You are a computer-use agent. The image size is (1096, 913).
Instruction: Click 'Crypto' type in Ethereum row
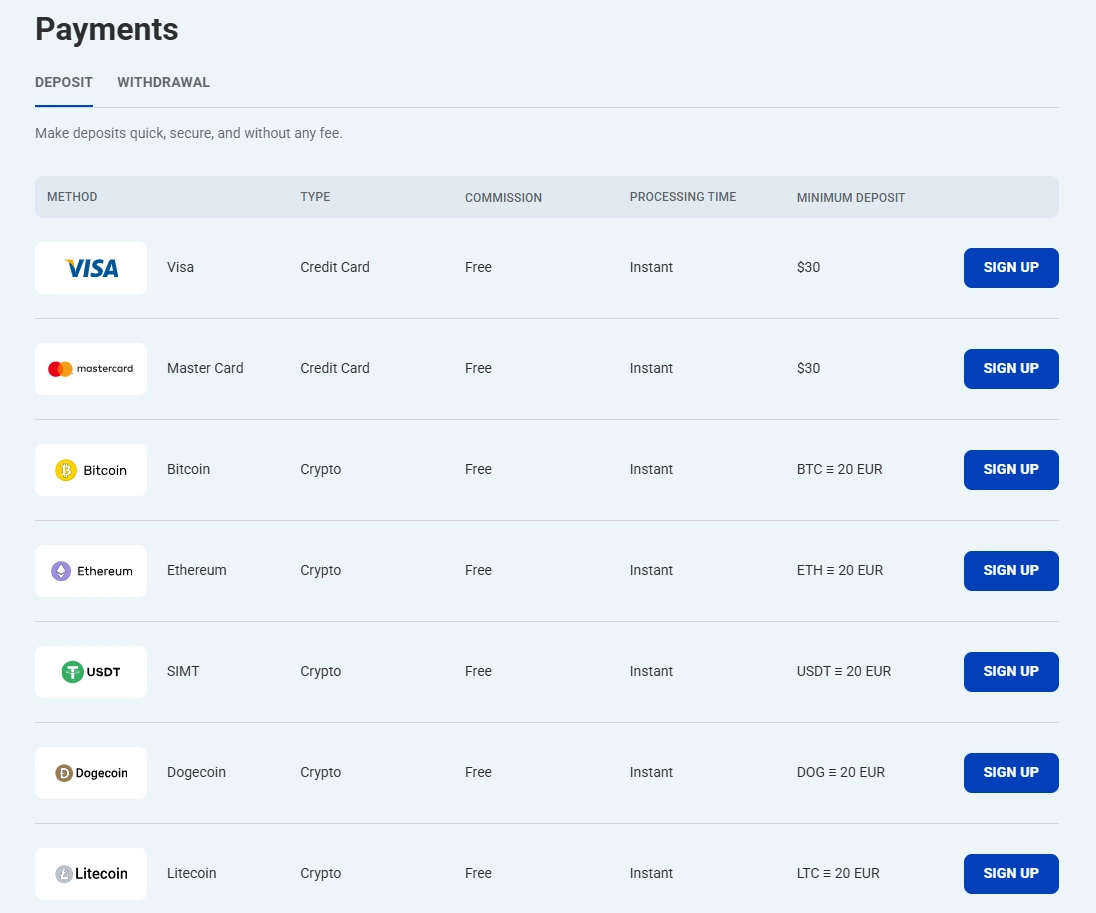click(321, 570)
